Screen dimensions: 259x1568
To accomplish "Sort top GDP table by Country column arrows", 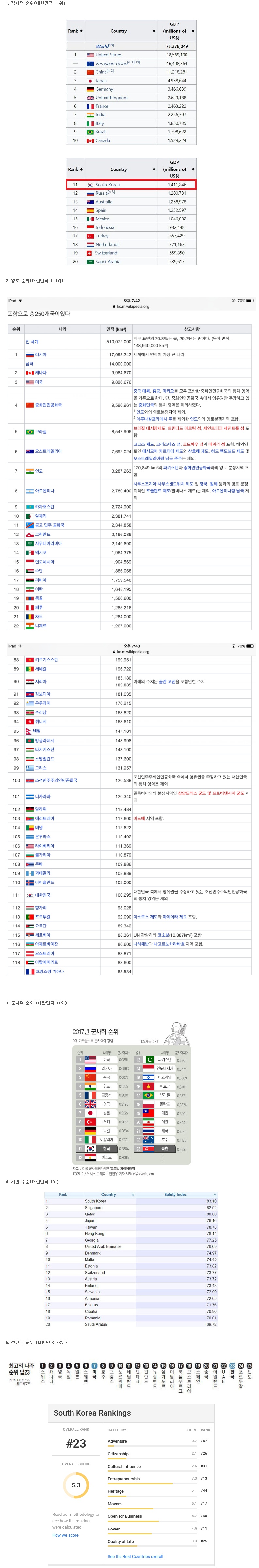I will pos(154,31).
